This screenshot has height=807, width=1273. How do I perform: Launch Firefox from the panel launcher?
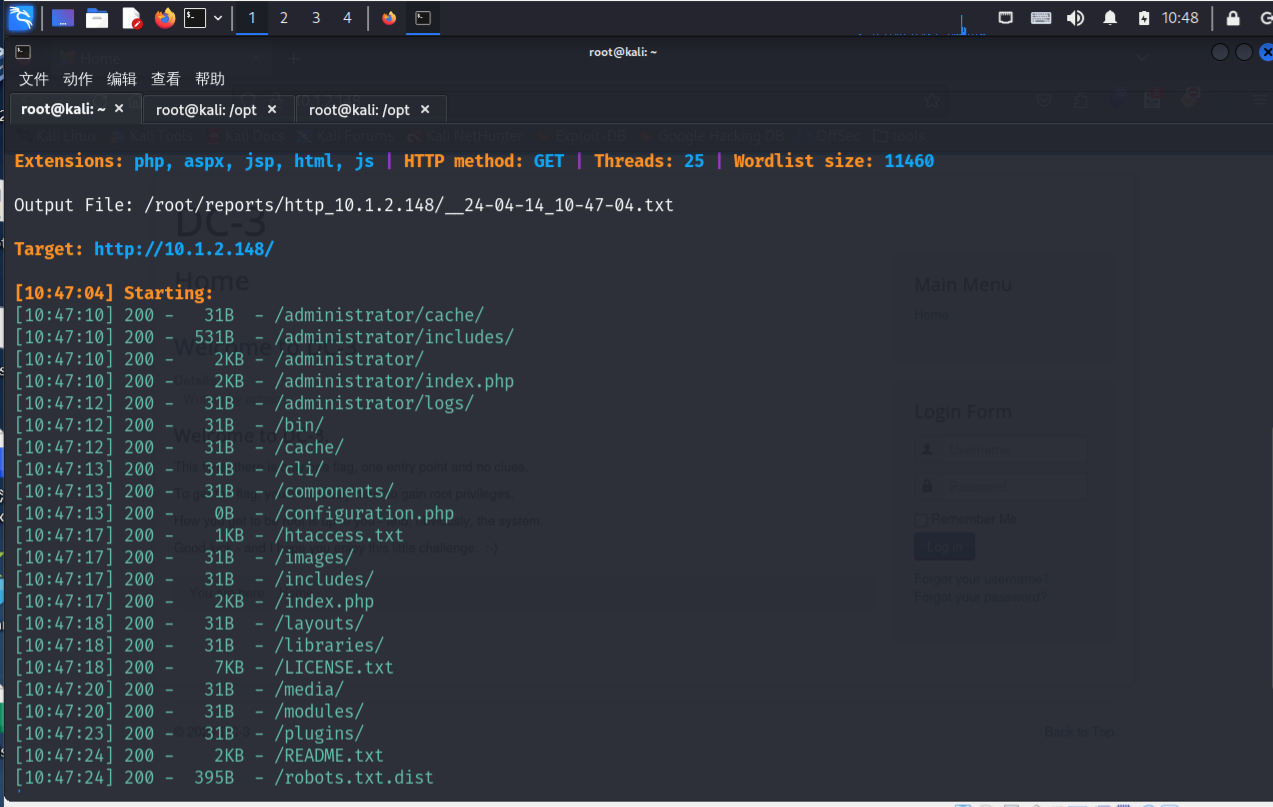point(165,18)
